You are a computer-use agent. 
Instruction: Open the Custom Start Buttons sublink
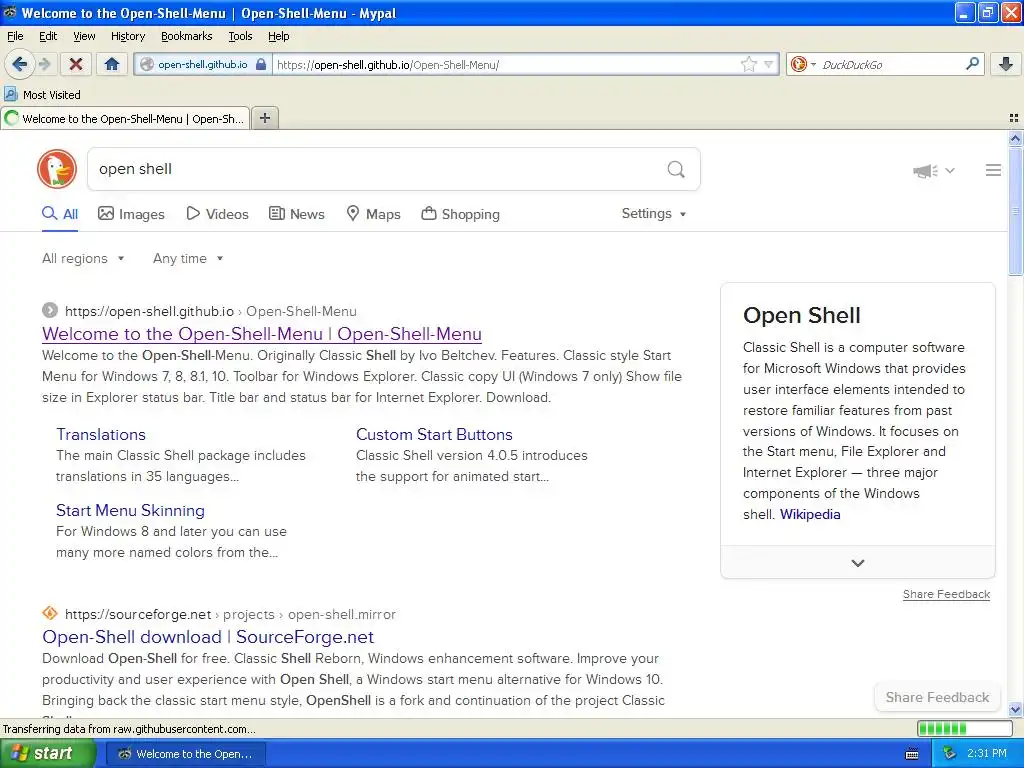(x=434, y=434)
